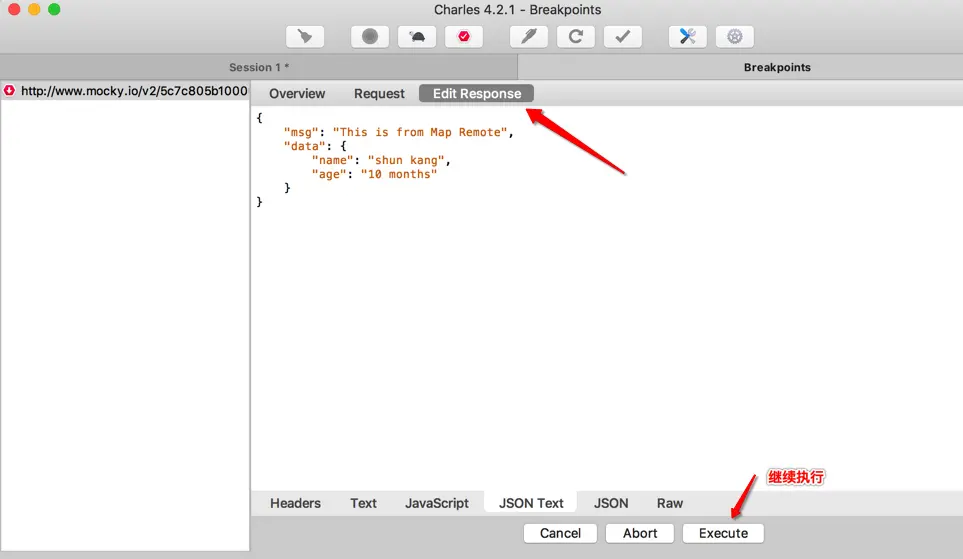Toggle the red breakpoints icon
Screen dimensions: 963x559
click(x=464, y=37)
